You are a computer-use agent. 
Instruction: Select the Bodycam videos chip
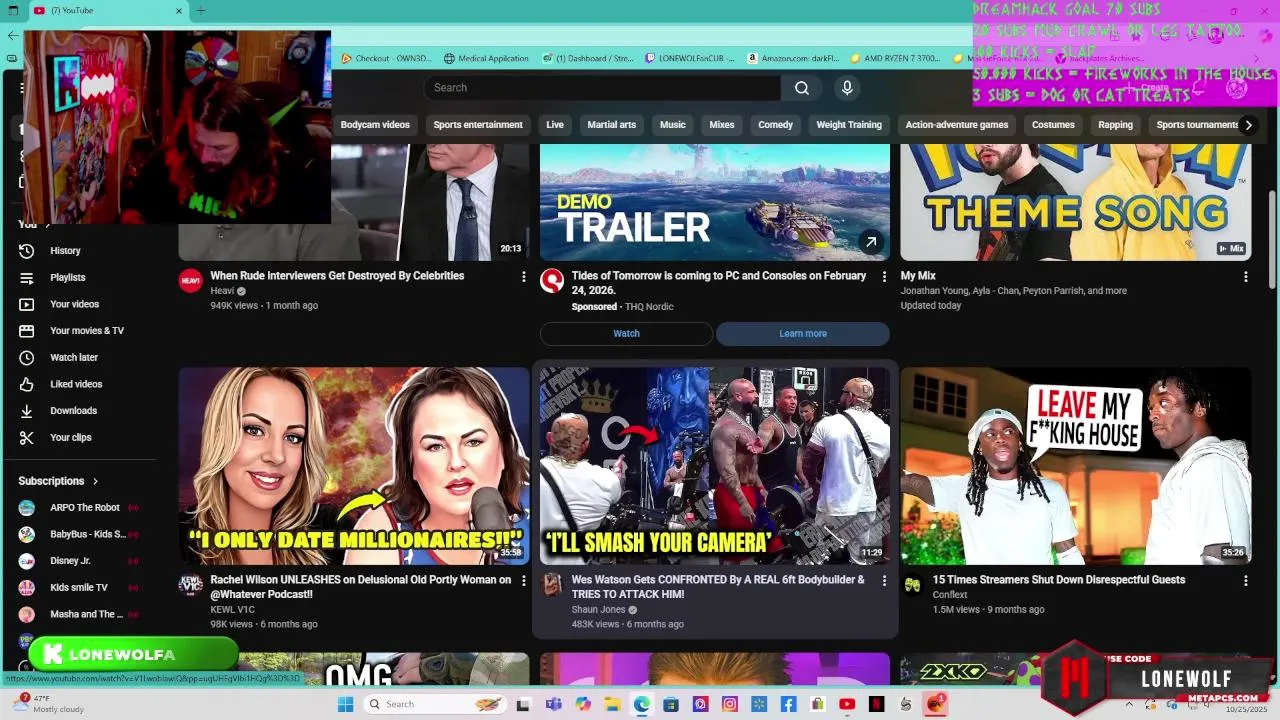[x=375, y=125]
